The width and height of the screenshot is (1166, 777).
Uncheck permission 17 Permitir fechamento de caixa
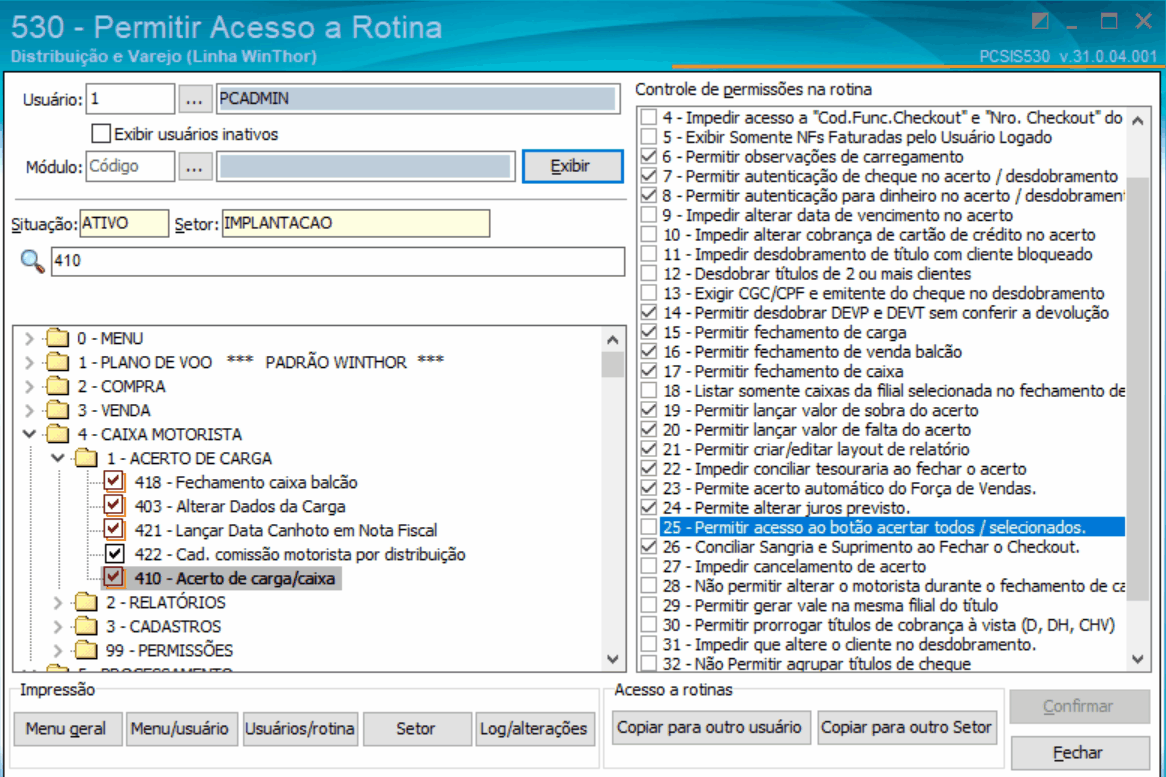[649, 371]
